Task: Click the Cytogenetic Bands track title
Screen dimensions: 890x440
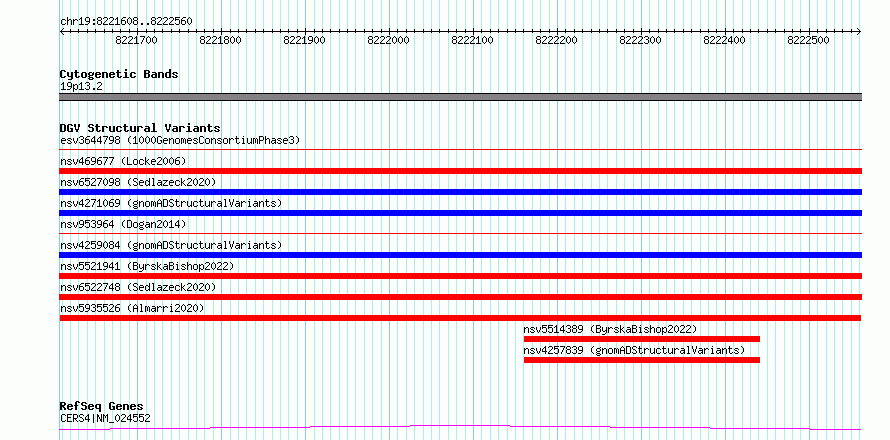Action: [x=119, y=74]
